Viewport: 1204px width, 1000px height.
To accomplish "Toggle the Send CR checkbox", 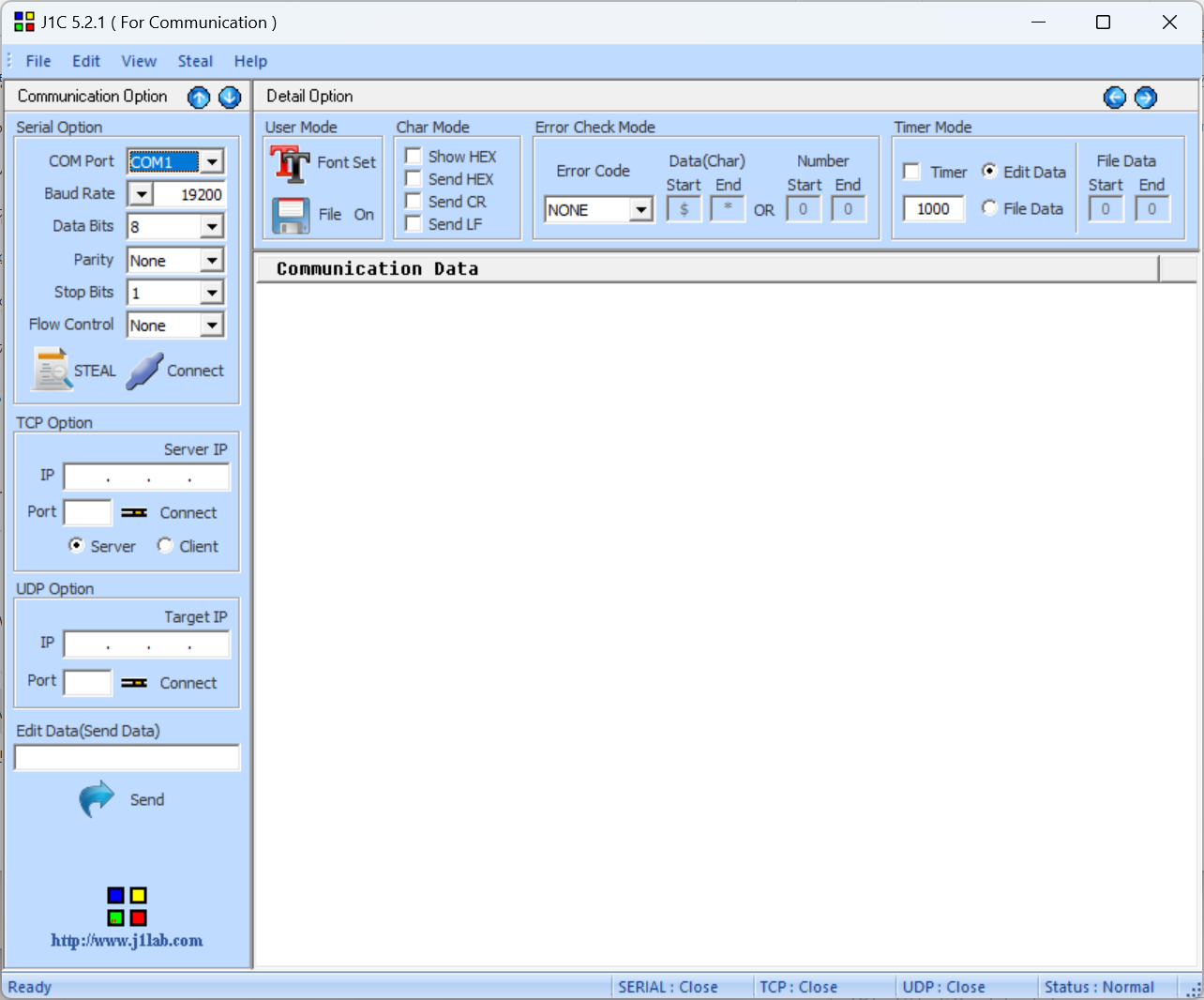I will tap(413, 201).
